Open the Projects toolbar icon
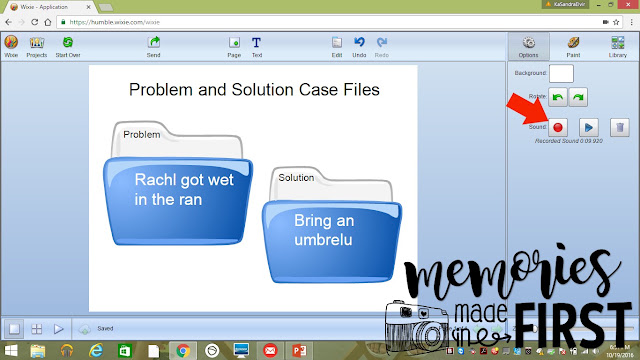The height and width of the screenshot is (360, 640). pos(37,47)
